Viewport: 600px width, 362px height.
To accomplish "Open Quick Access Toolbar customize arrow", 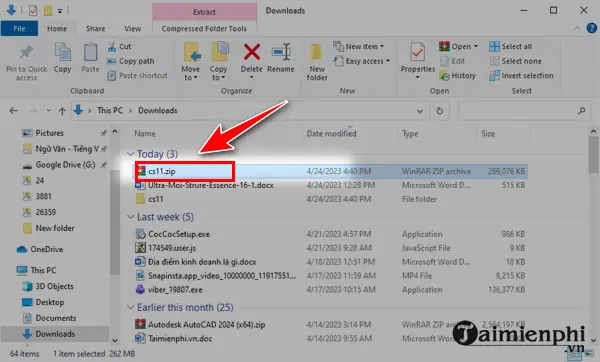I will 60,11.
